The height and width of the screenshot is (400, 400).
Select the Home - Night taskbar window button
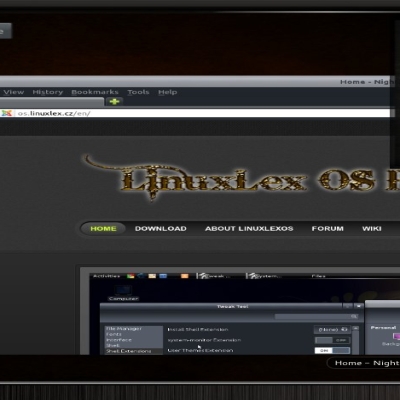coord(364,363)
